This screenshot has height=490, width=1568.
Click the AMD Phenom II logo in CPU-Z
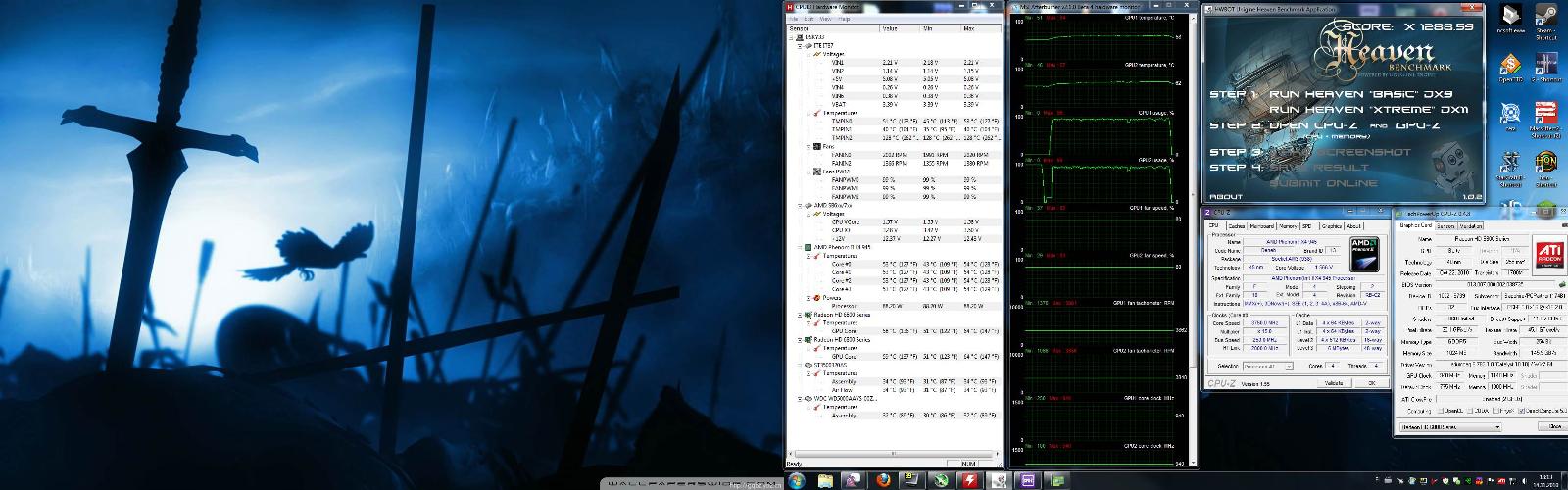click(x=1364, y=254)
